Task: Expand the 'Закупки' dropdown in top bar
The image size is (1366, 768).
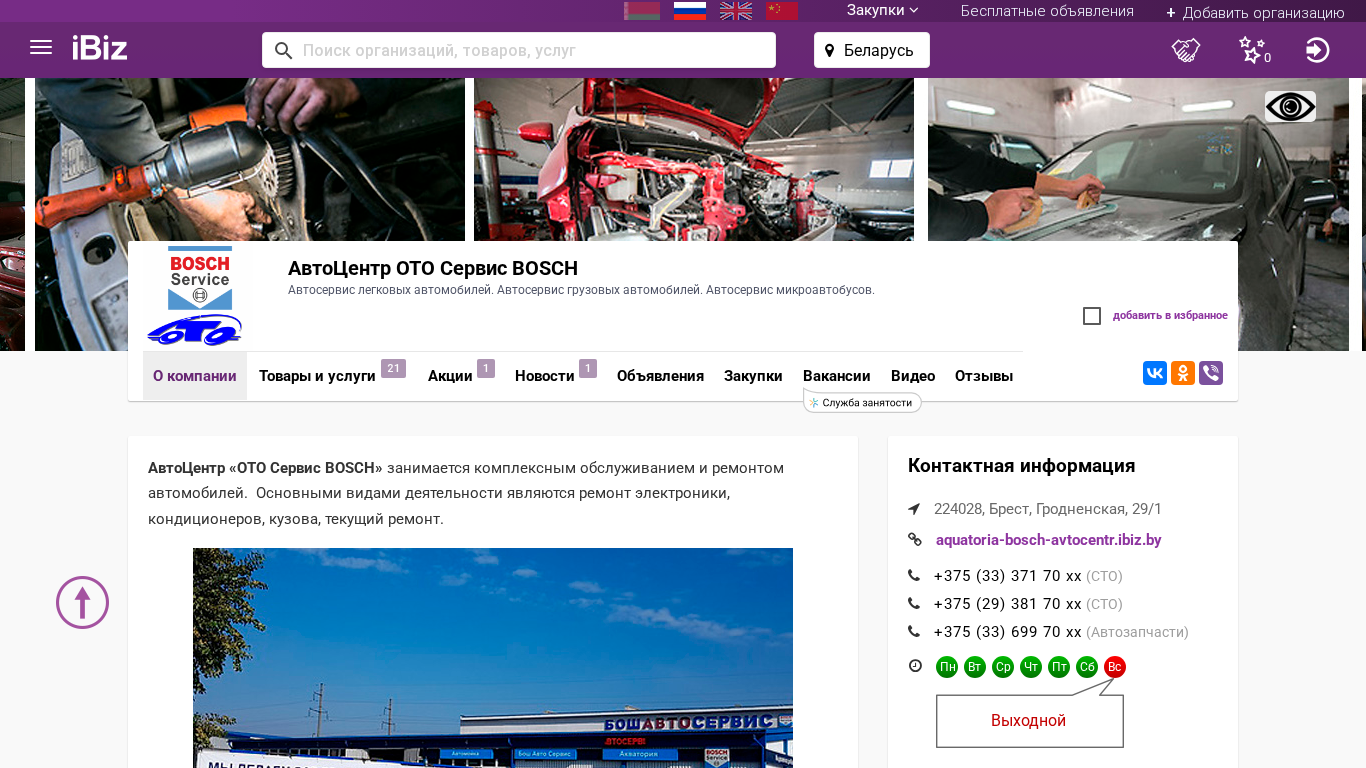Action: 882,11
